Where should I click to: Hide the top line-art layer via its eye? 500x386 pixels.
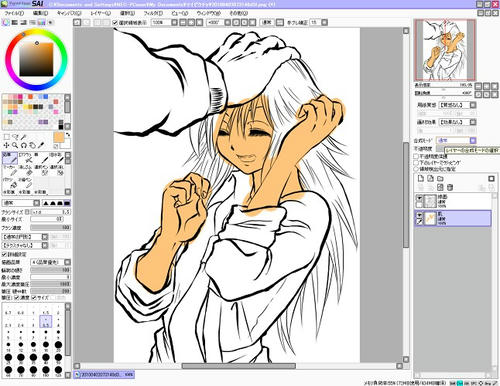(419, 198)
